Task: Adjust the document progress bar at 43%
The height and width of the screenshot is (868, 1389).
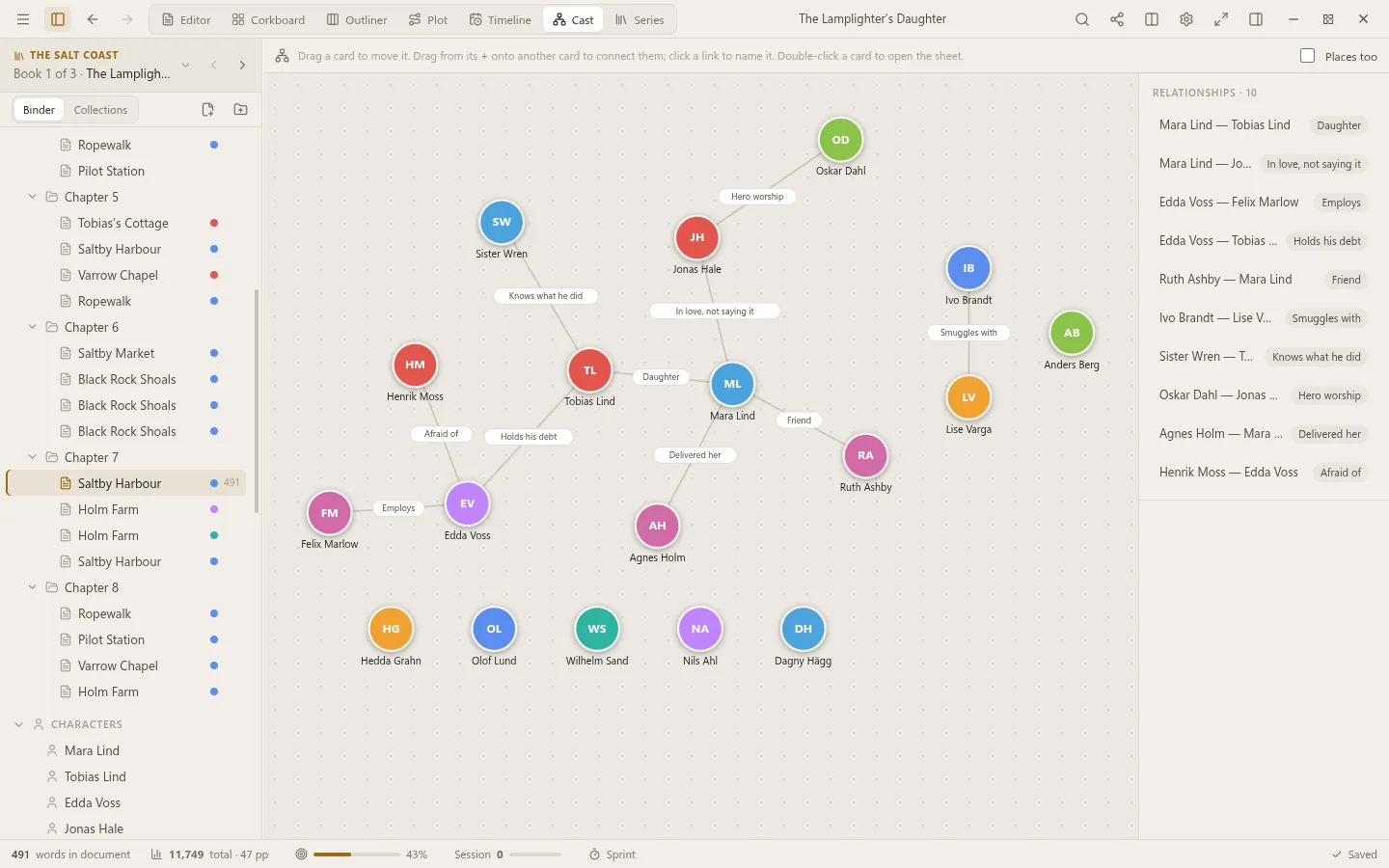Action: coord(356,854)
